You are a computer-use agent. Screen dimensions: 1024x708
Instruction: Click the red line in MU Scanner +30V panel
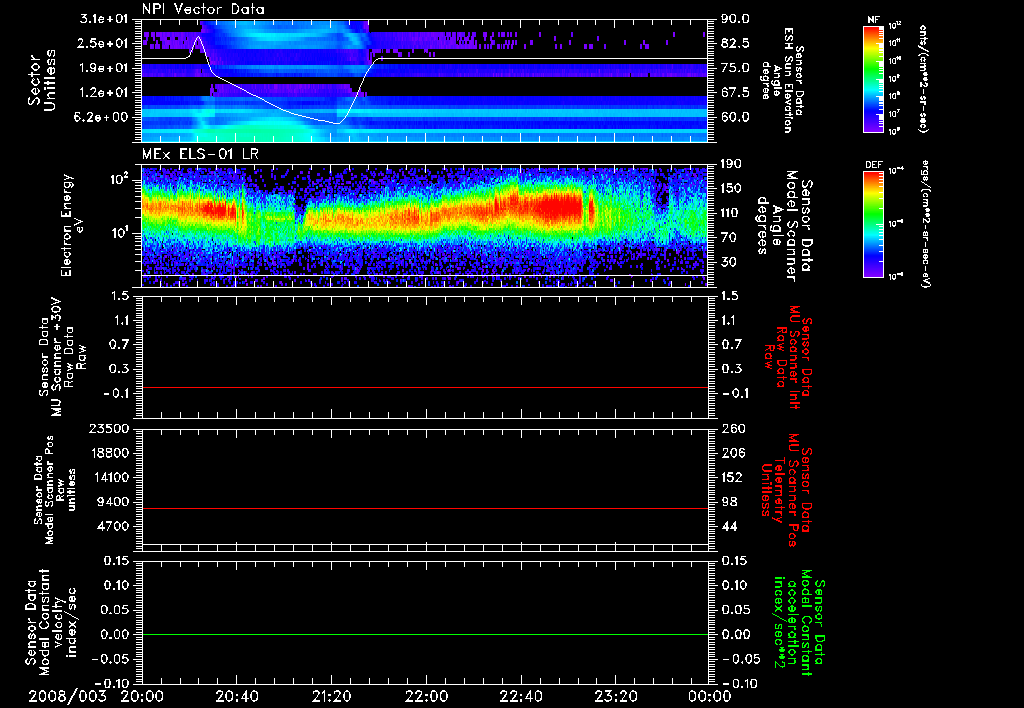(x=424, y=387)
